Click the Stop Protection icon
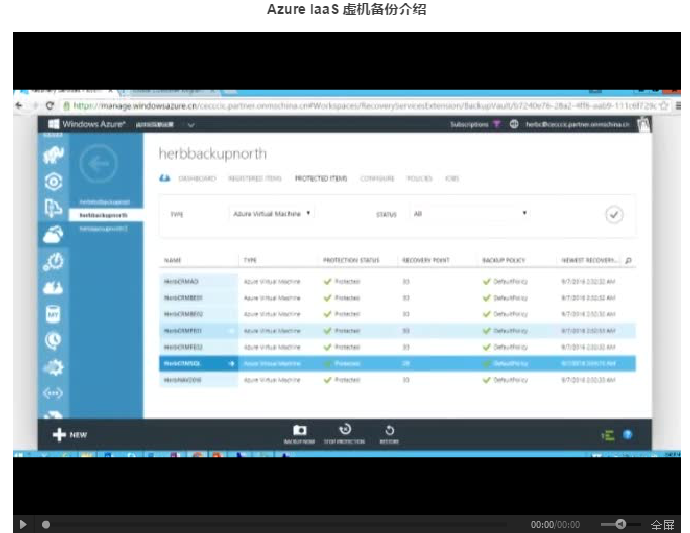The height and width of the screenshot is (533, 690). [x=345, y=429]
